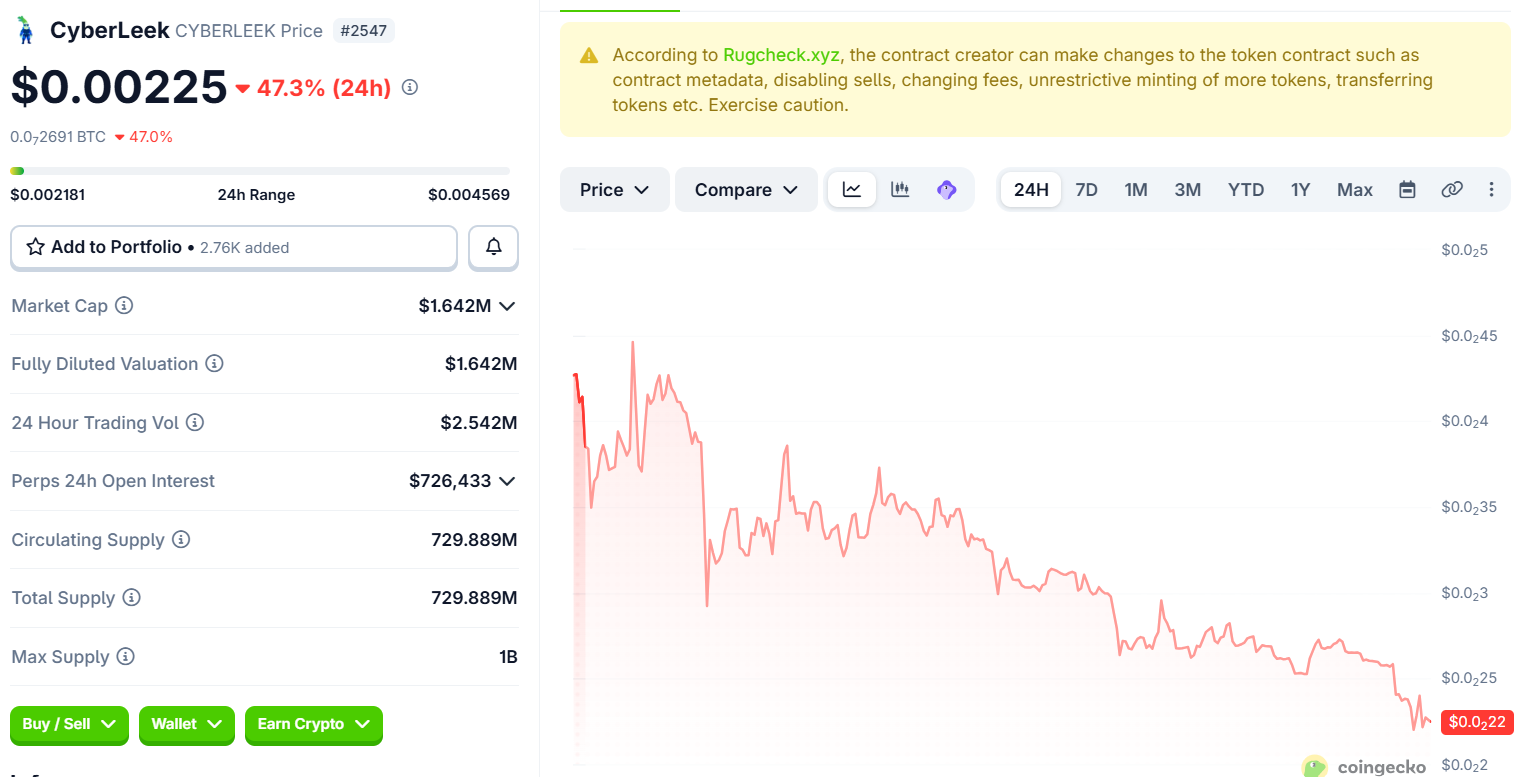This screenshot has width=1527, height=777.
Task: Select the 7D time range tab
Action: 1086,190
